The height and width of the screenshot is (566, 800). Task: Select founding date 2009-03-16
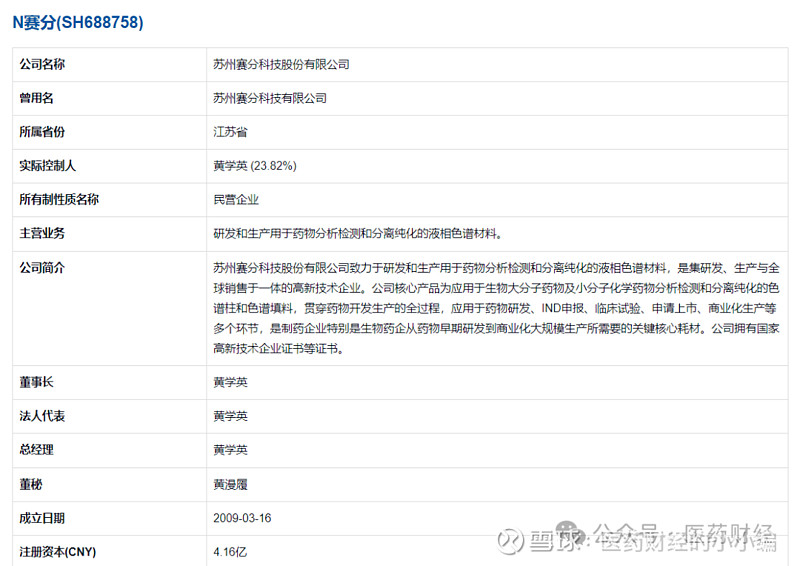tap(242, 518)
